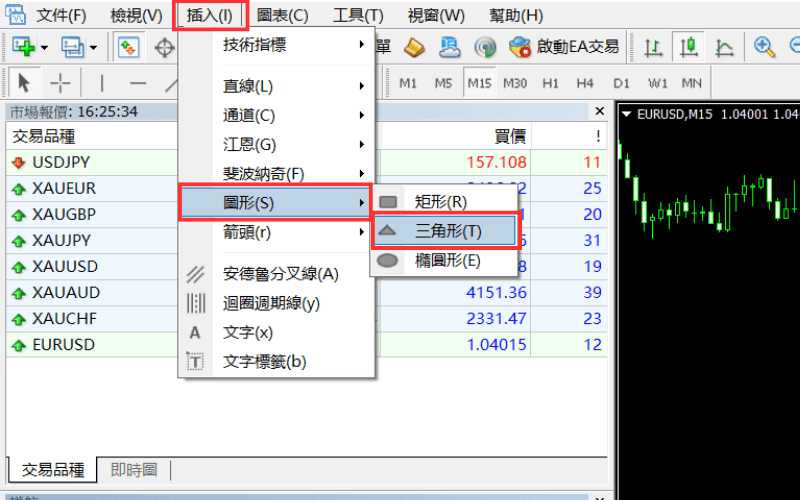Viewport: 800px width, 500px height.
Task: Switch to bar chart icon
Action: point(653,47)
